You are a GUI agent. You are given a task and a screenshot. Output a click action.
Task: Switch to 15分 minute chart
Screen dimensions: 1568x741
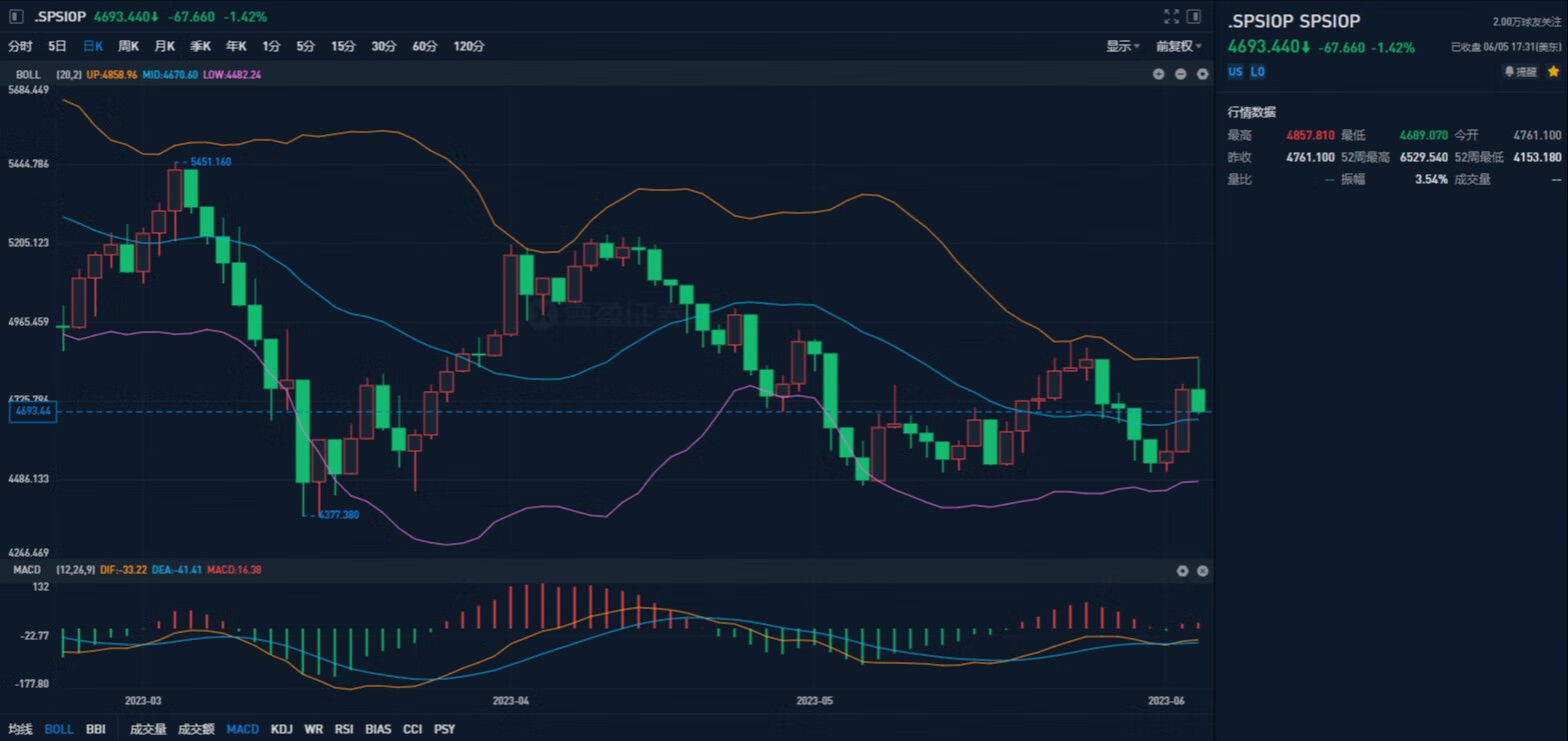point(343,46)
